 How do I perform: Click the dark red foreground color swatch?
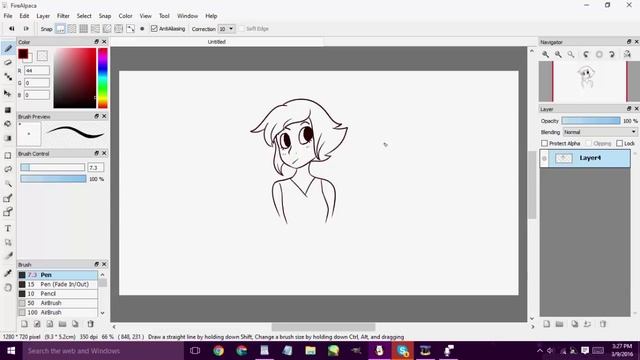tap(22, 53)
